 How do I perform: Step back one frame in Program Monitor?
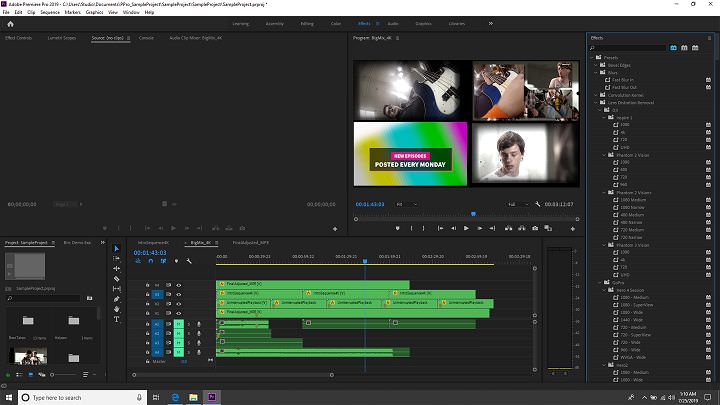(x=453, y=228)
